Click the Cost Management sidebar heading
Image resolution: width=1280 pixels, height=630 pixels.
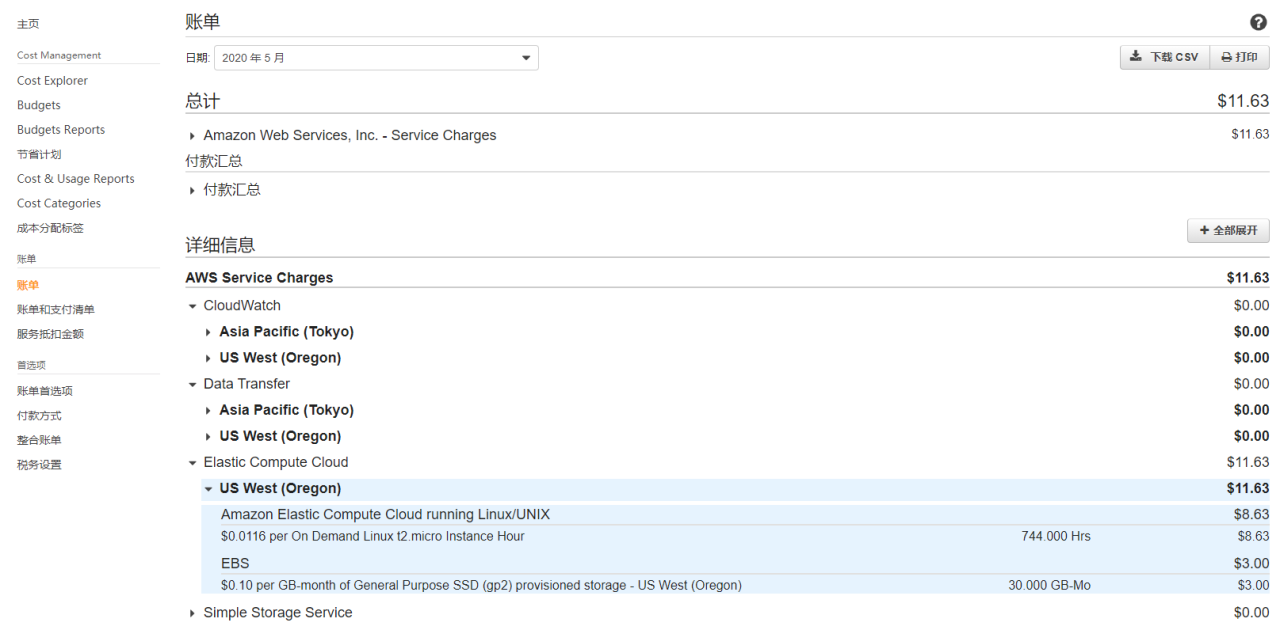(59, 56)
